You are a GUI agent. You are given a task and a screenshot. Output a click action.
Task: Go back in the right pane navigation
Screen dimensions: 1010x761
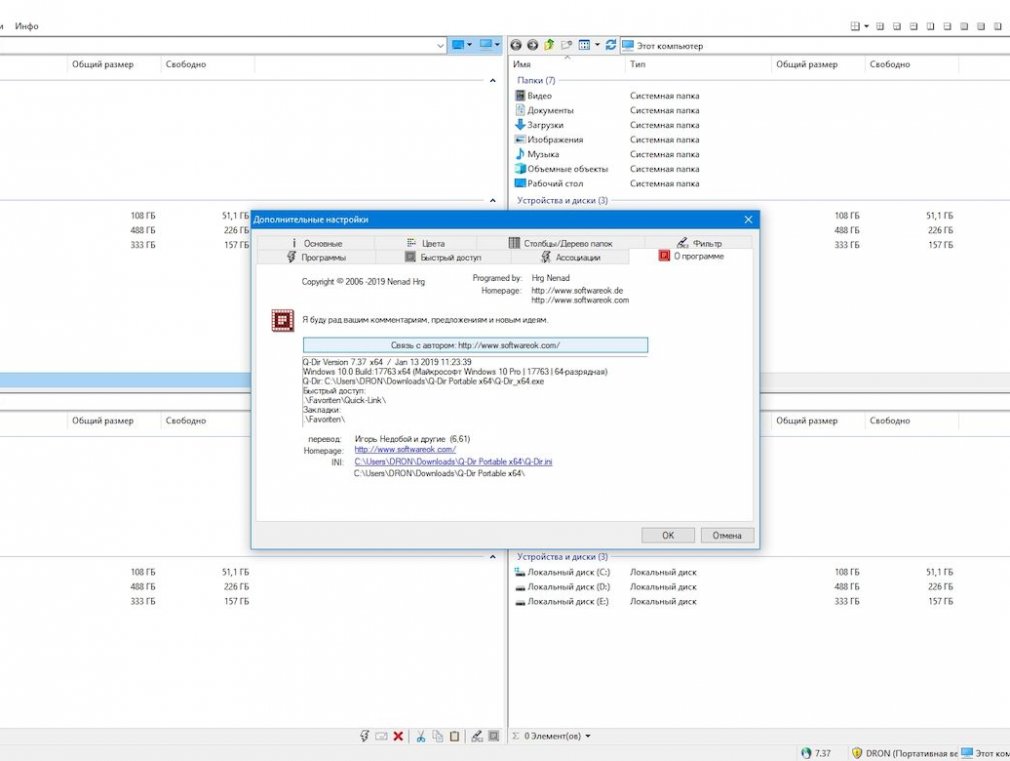(x=515, y=45)
